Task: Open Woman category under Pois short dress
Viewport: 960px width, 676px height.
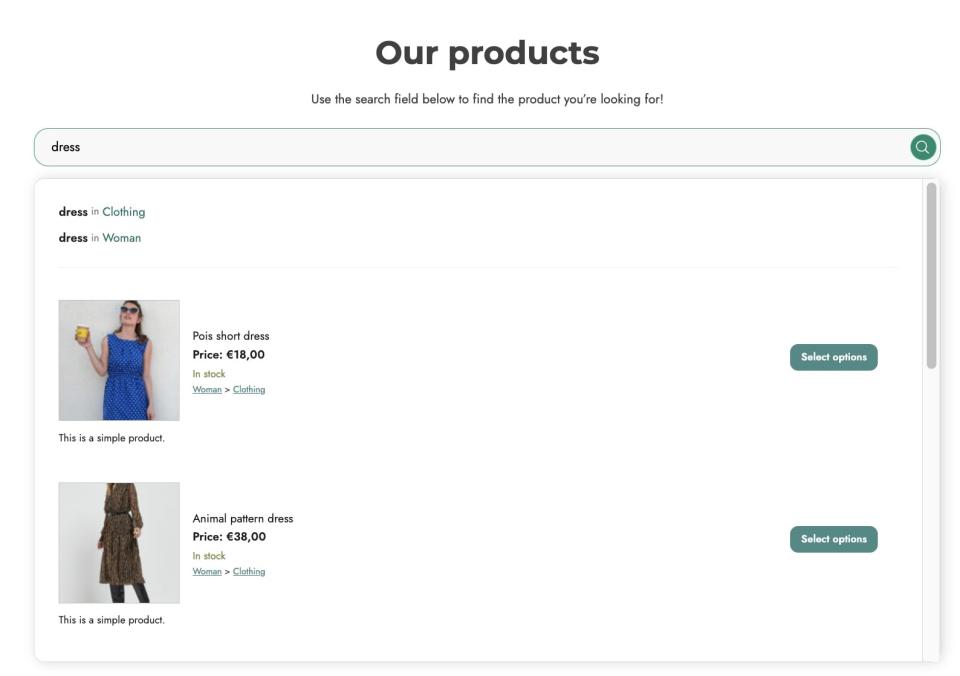Action: 207,390
